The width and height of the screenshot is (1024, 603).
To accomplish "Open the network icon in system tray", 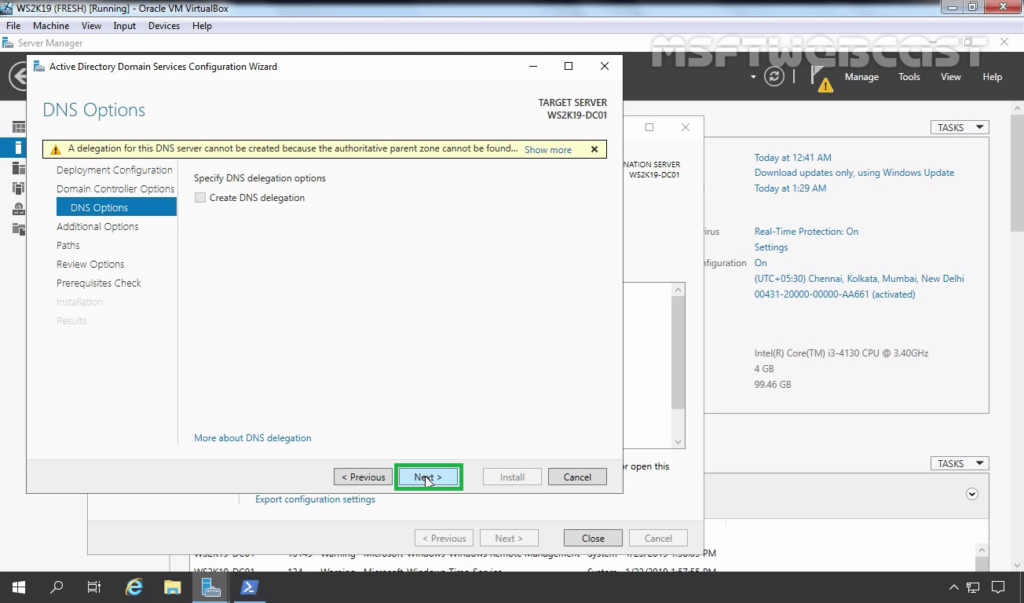I will (973, 587).
